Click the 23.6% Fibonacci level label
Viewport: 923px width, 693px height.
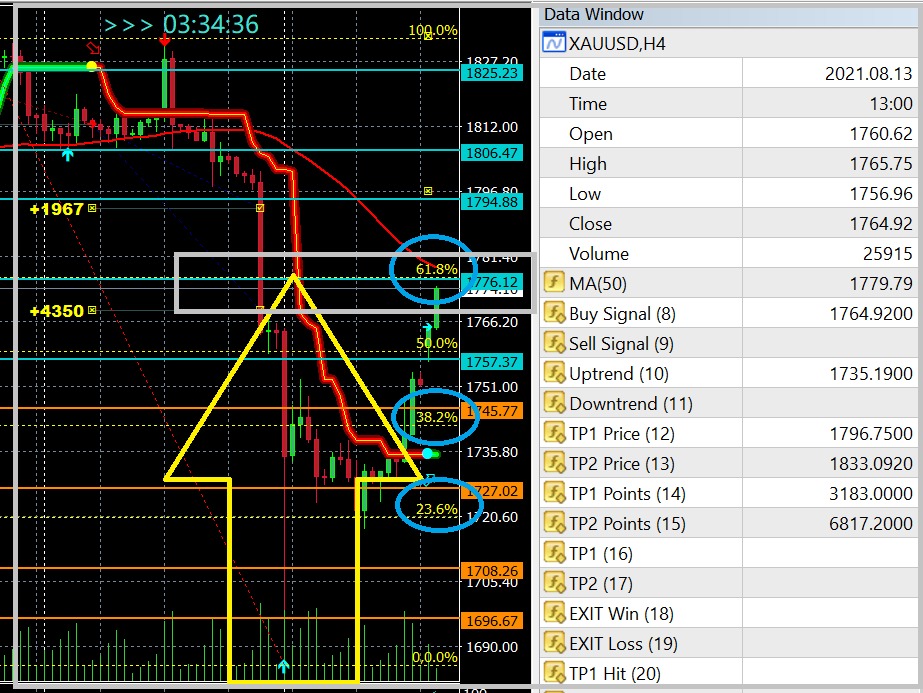click(x=437, y=509)
